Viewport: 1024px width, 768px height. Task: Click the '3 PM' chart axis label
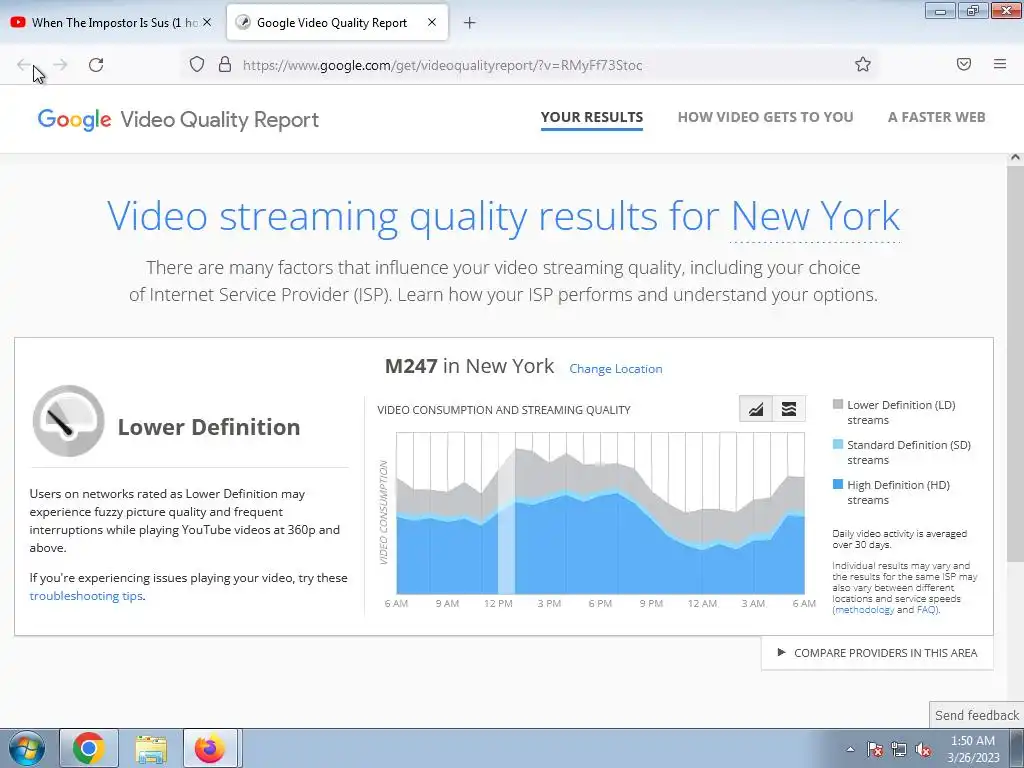[549, 603]
